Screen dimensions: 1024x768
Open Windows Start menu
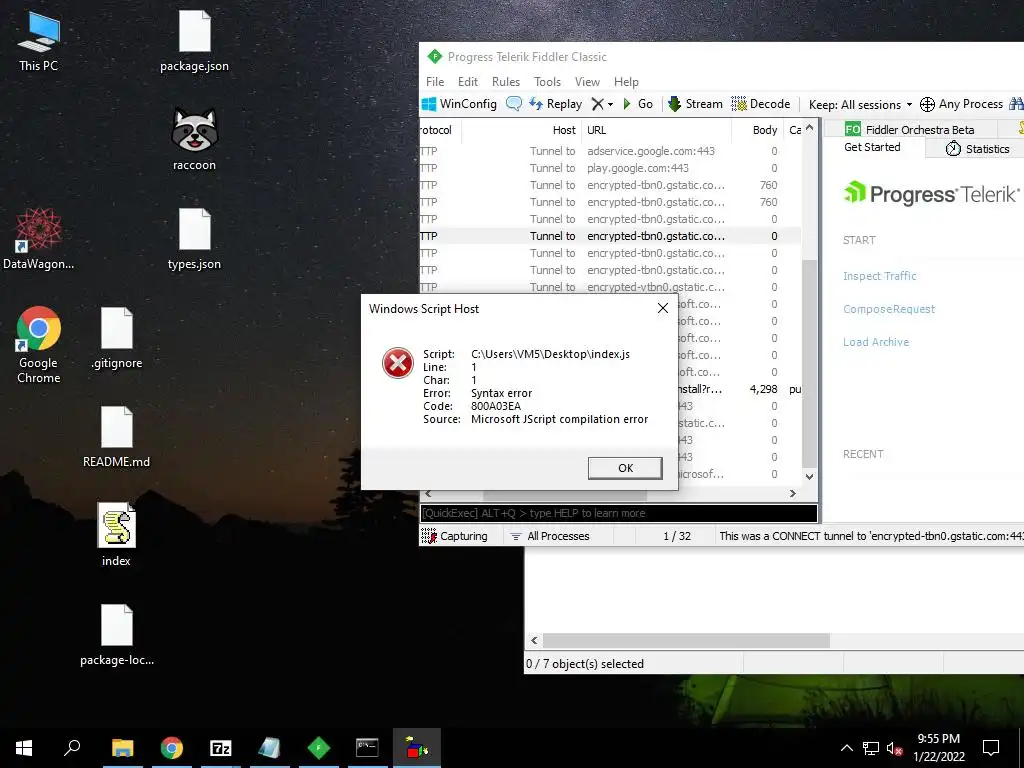[24, 748]
